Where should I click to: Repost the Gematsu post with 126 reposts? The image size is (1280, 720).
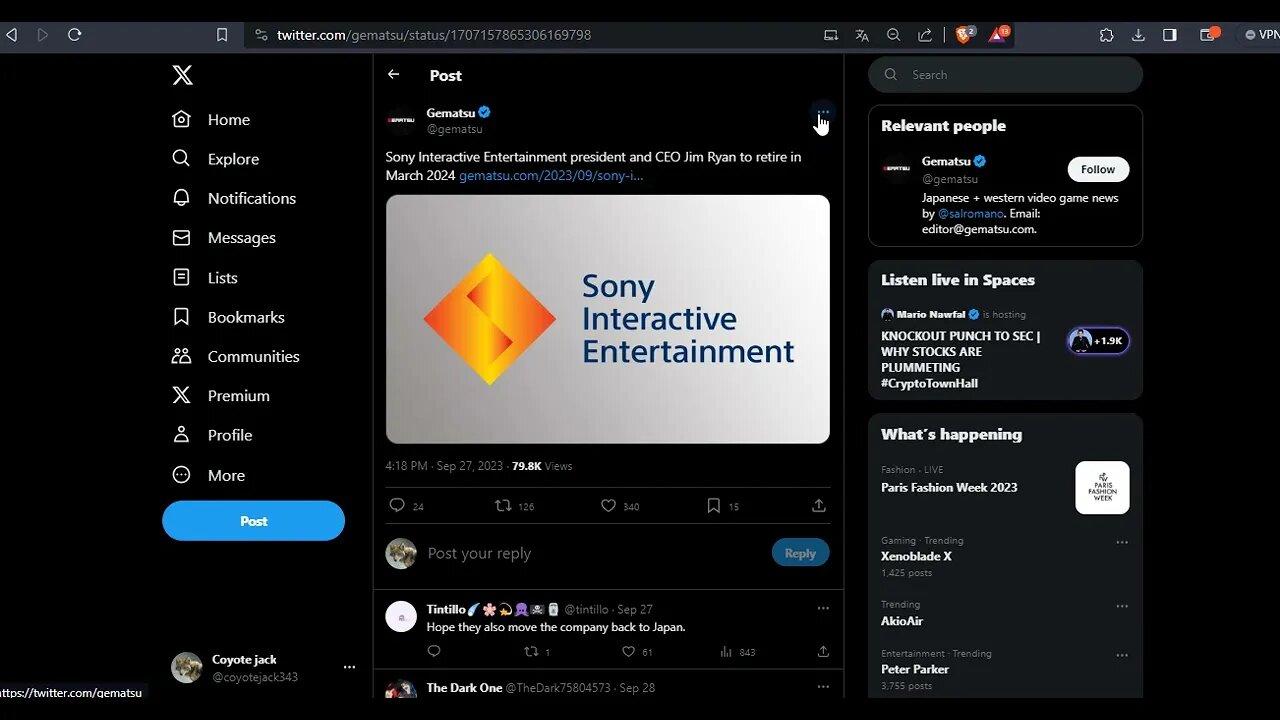click(504, 505)
